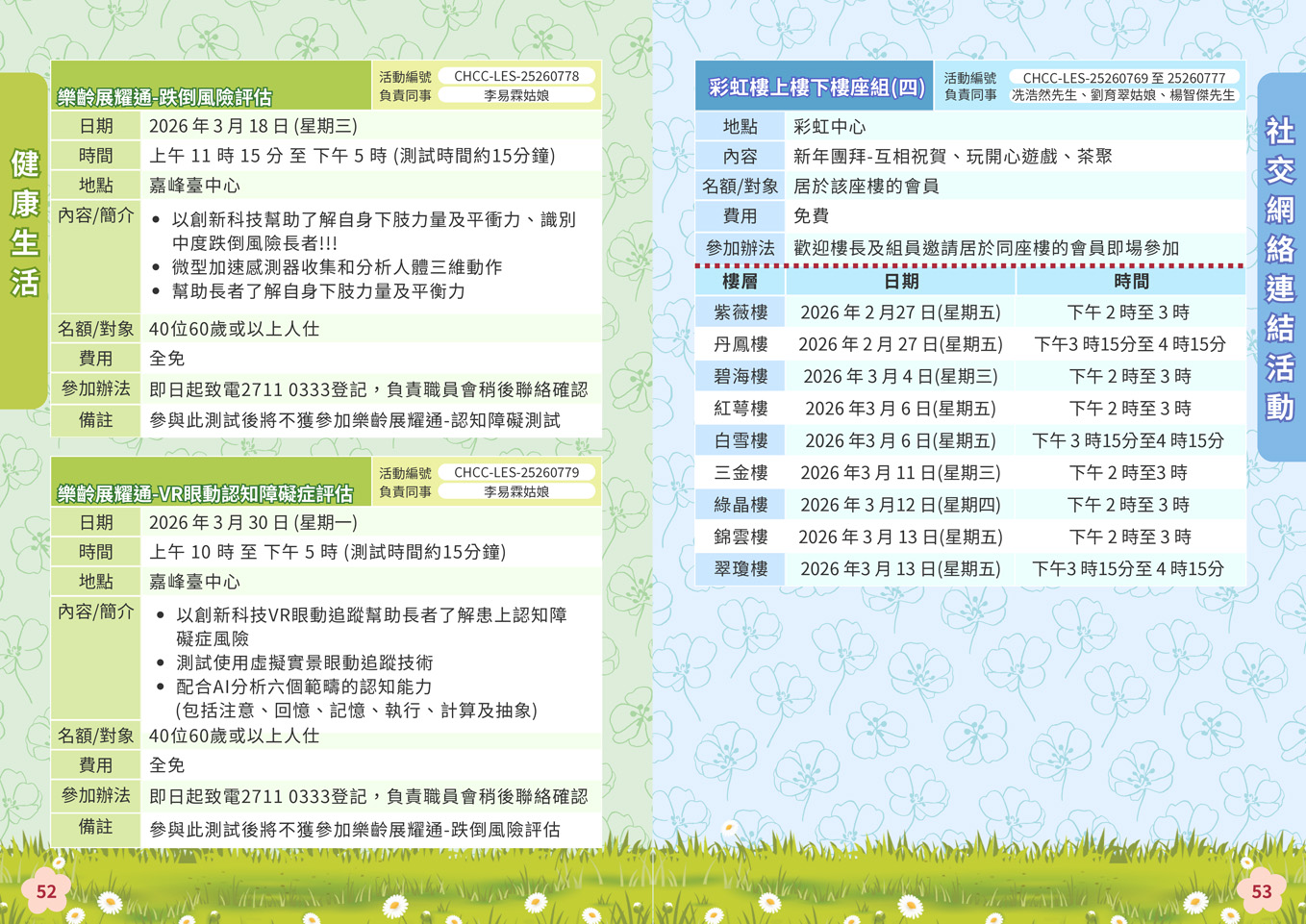1306x924 pixels.
Task: Select the 碧海樓 row label
Action: tap(740, 376)
